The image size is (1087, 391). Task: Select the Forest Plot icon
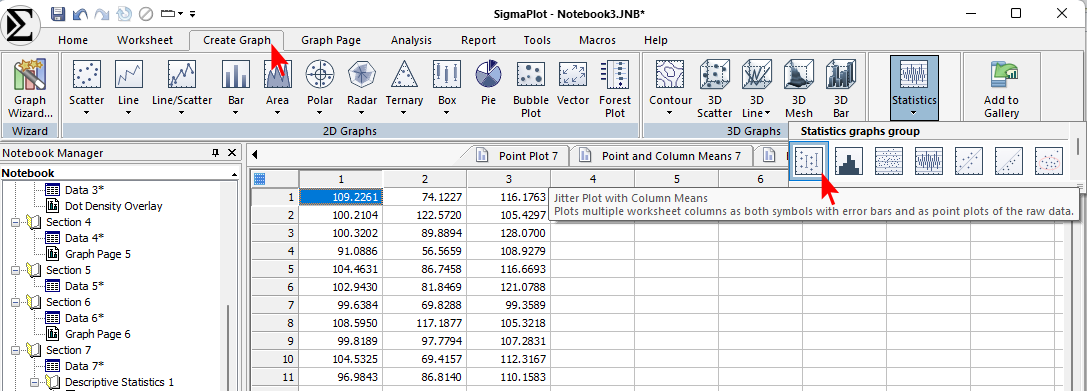(x=614, y=88)
